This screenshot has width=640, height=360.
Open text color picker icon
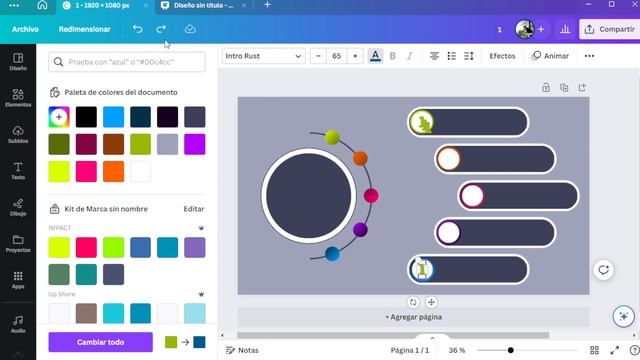point(376,56)
